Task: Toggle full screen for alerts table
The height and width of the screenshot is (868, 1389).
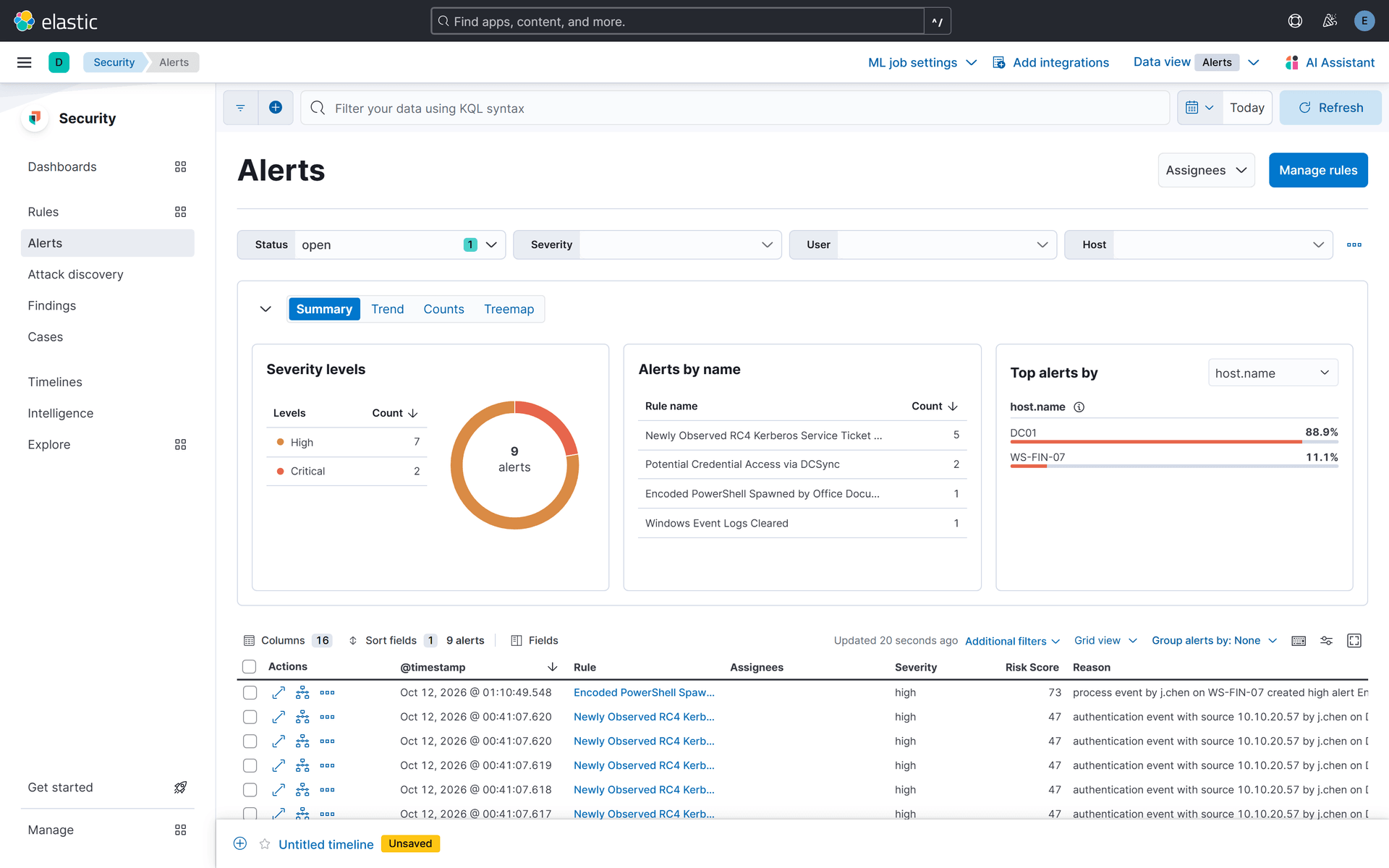Action: 1354,641
